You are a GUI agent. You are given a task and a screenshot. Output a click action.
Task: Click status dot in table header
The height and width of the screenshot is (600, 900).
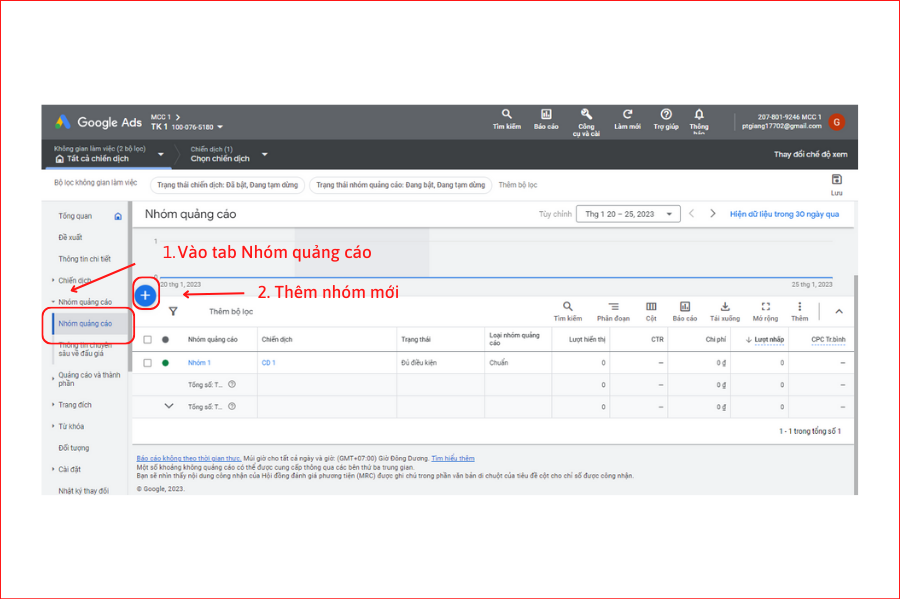(165, 339)
